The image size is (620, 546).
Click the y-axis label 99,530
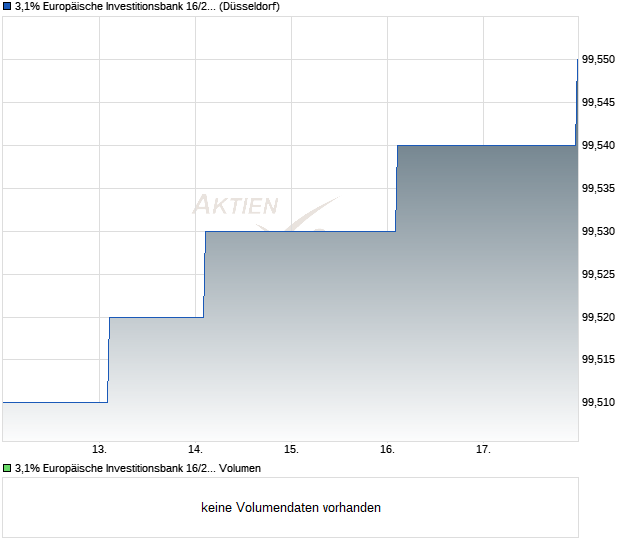pos(598,231)
